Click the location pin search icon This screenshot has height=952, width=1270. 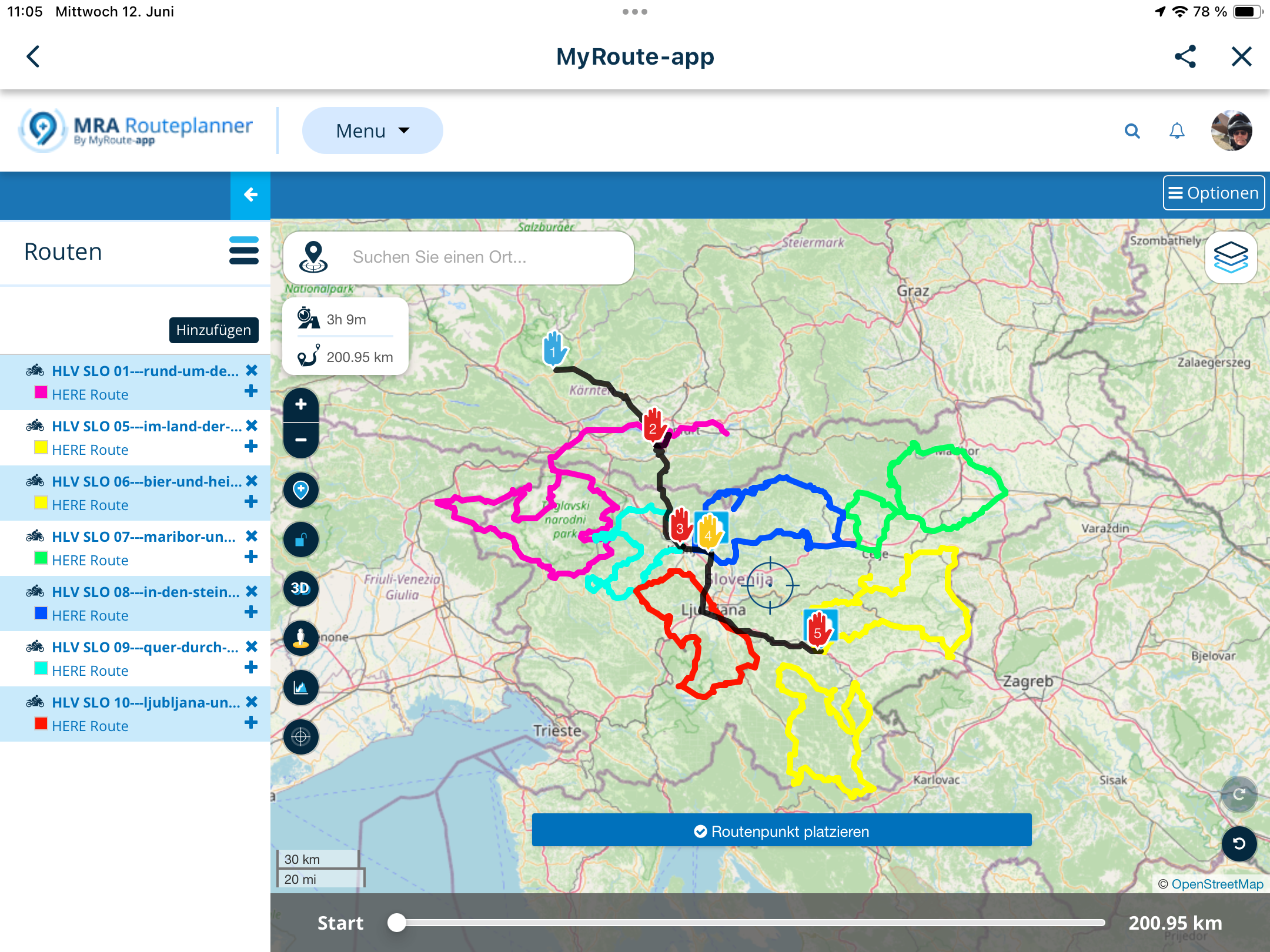click(x=313, y=257)
